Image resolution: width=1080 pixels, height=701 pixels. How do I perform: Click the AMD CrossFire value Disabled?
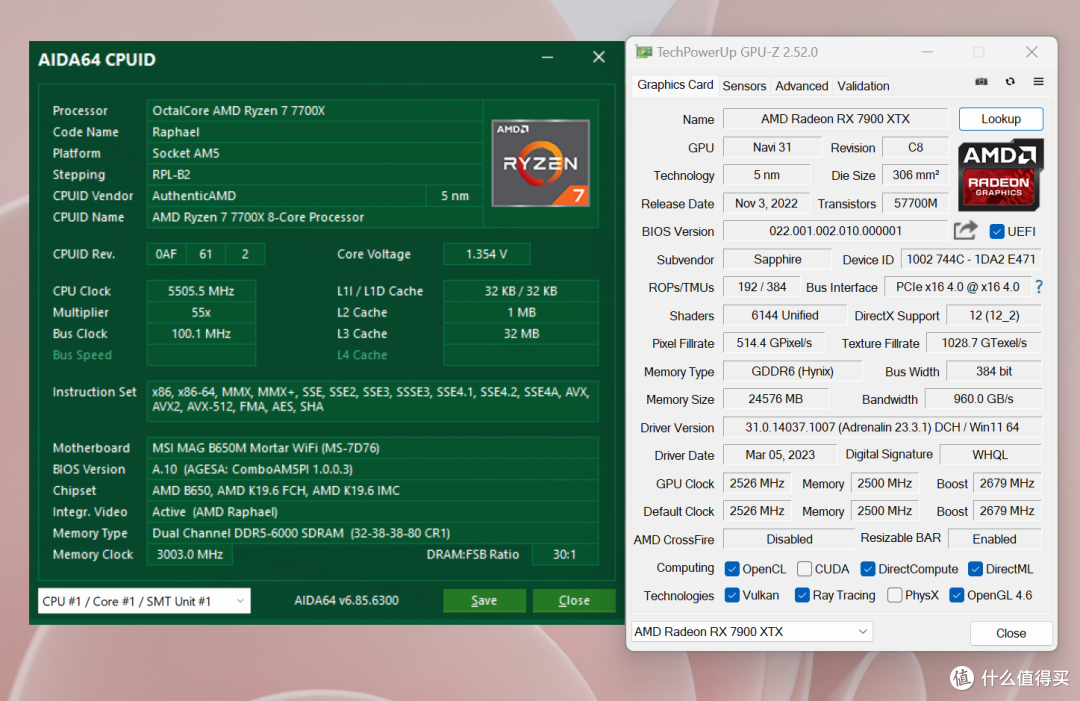tap(789, 539)
